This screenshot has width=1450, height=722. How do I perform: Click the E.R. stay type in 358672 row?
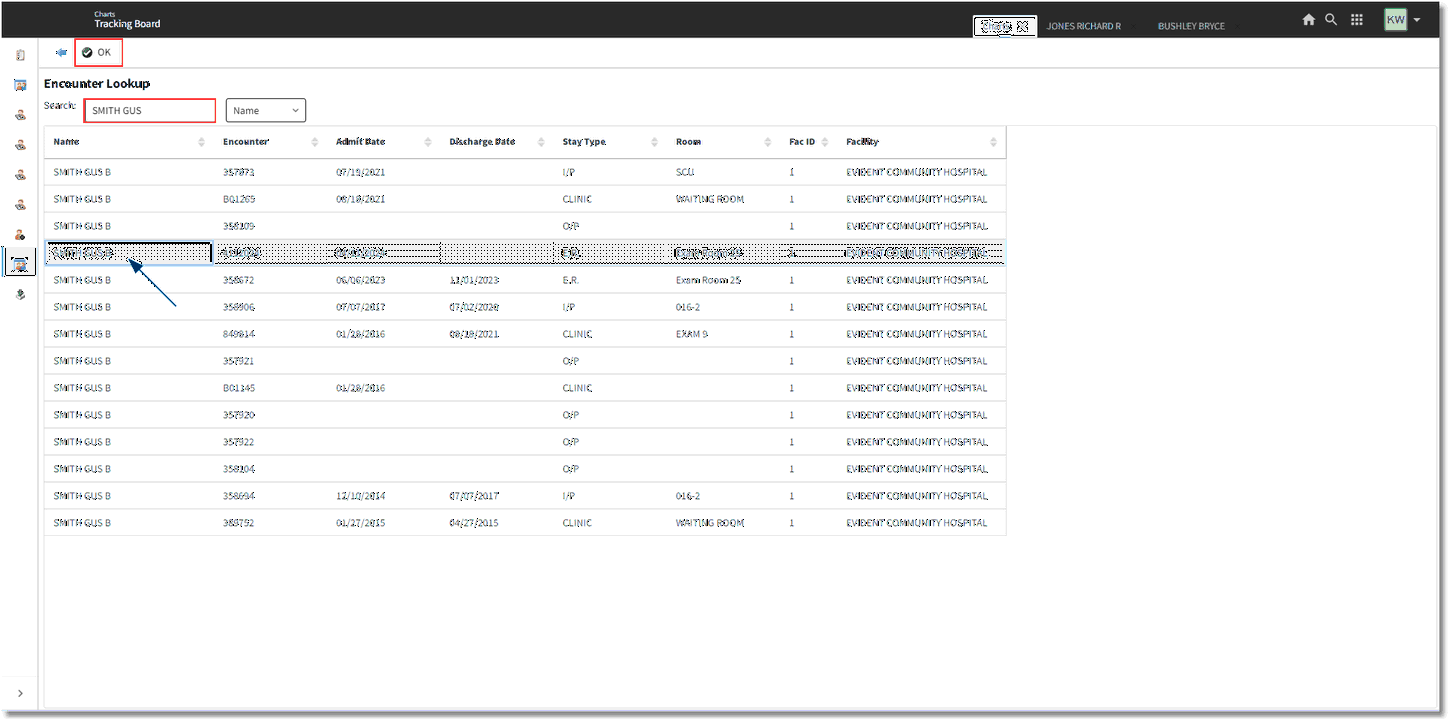tap(570, 280)
